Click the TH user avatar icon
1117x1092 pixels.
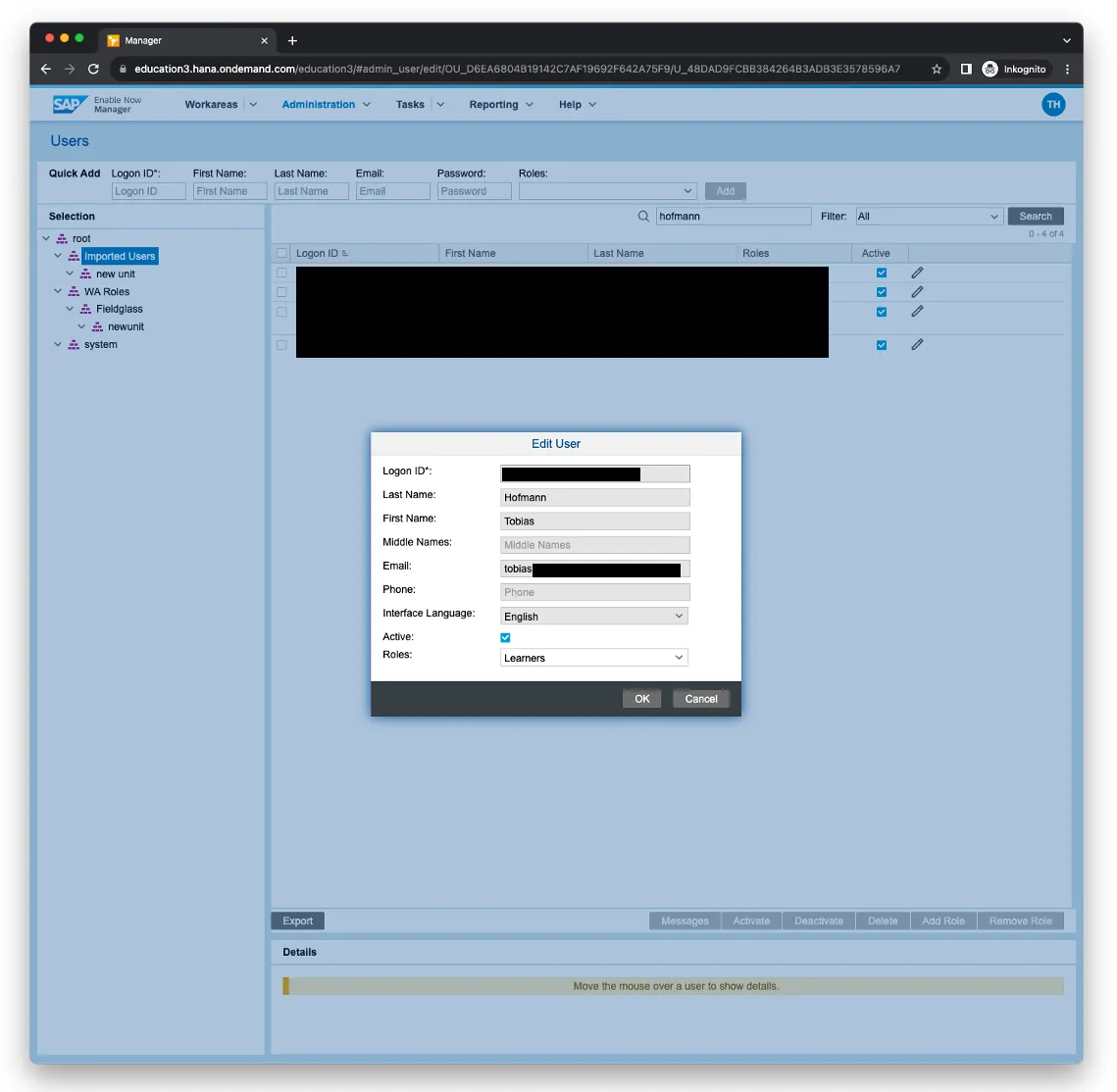point(1053,105)
